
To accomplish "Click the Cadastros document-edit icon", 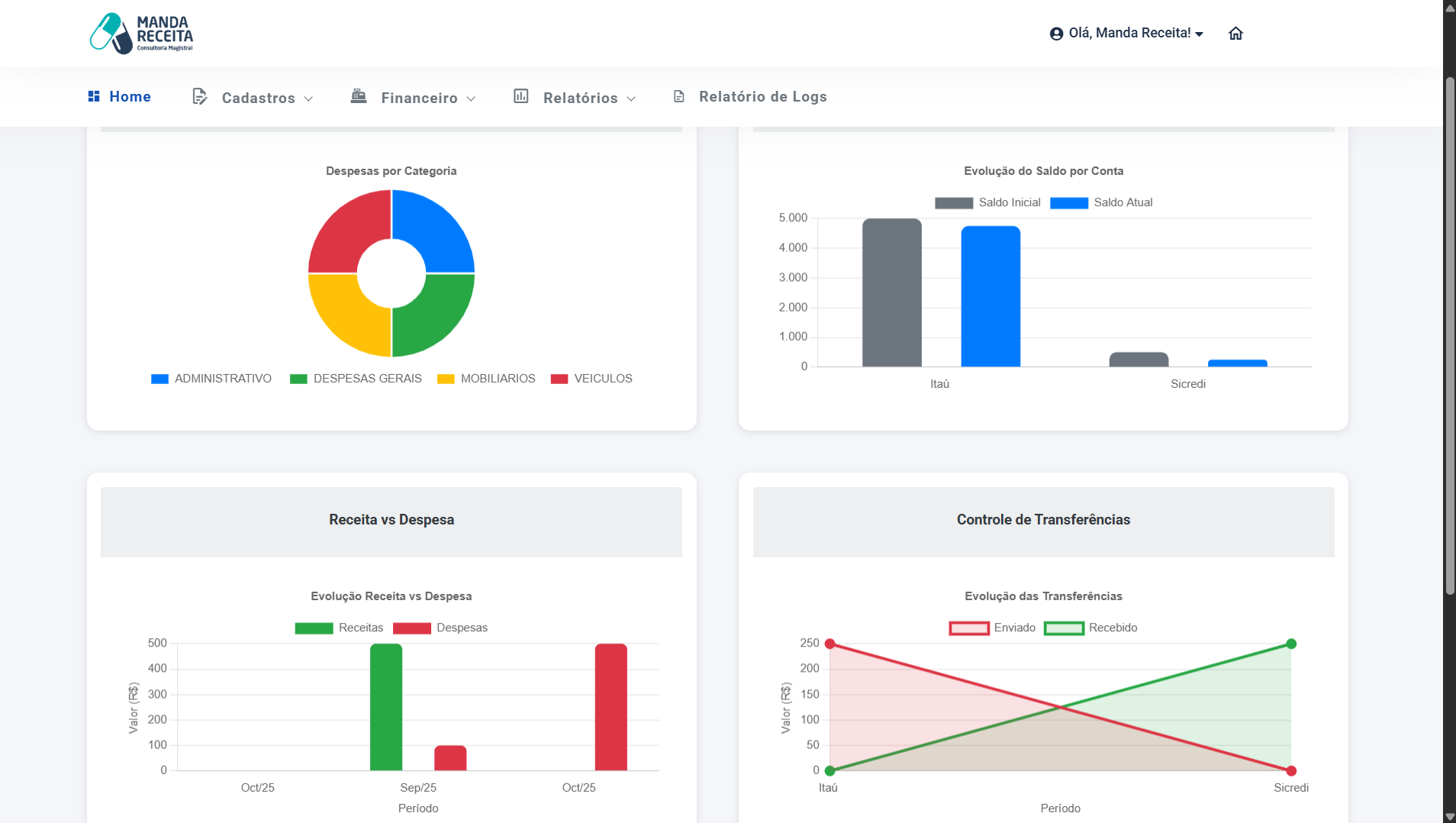I will click(200, 96).
